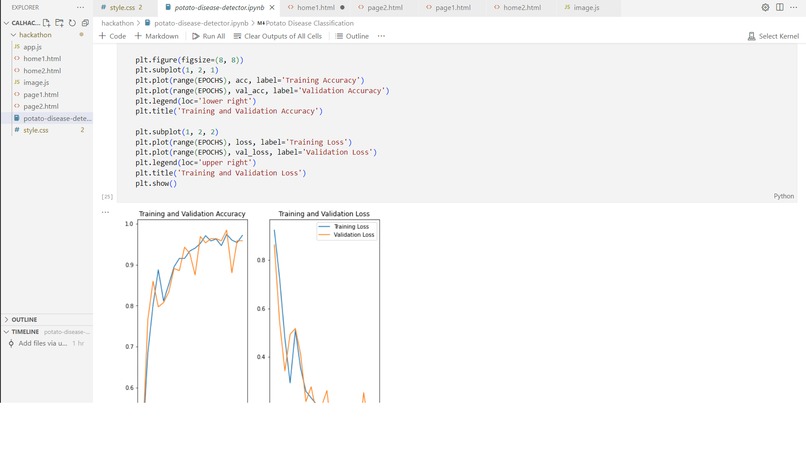
Task: Open notebook settings gear icon
Action: (765, 7)
